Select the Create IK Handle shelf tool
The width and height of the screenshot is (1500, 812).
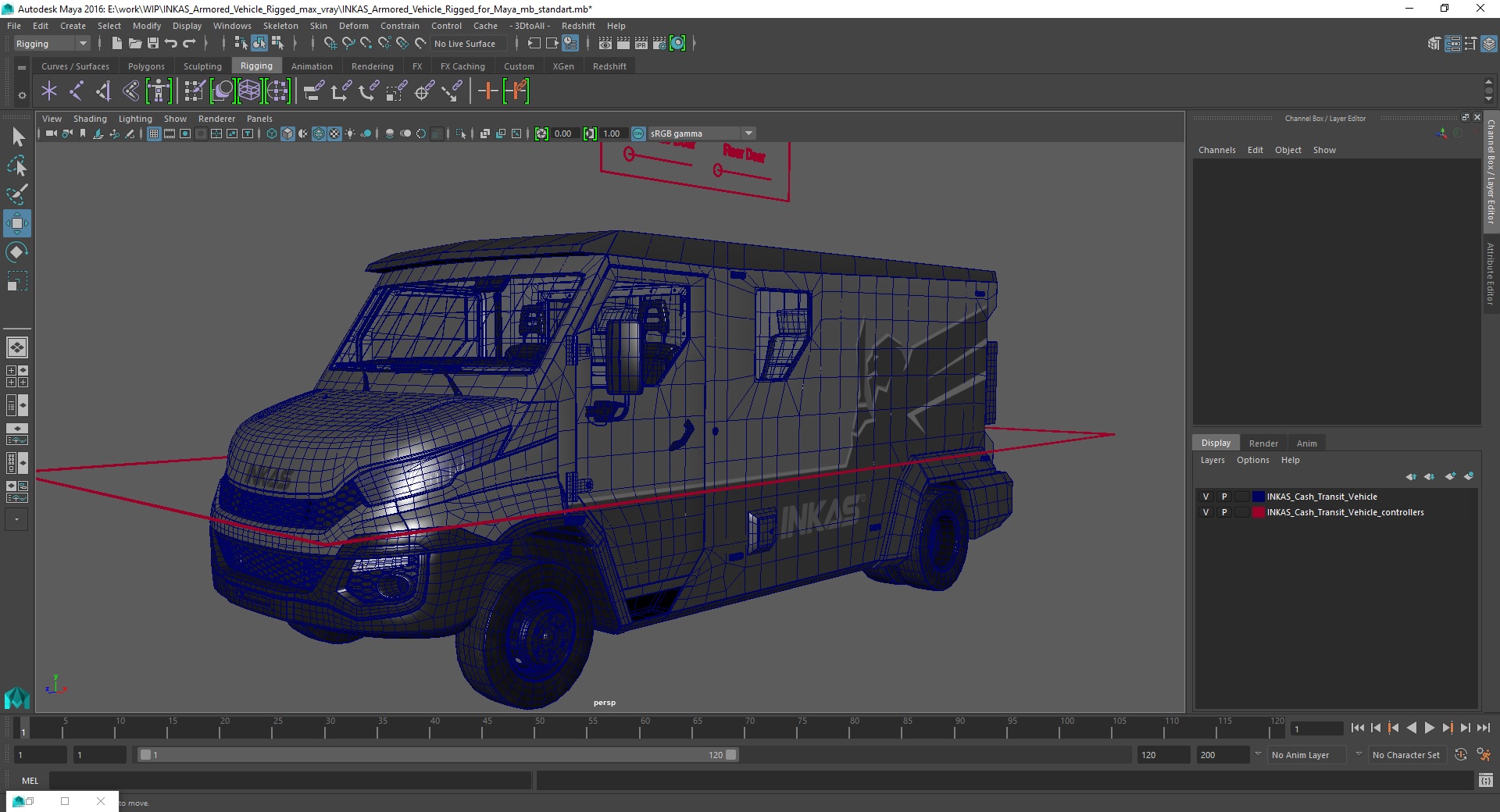[x=104, y=91]
